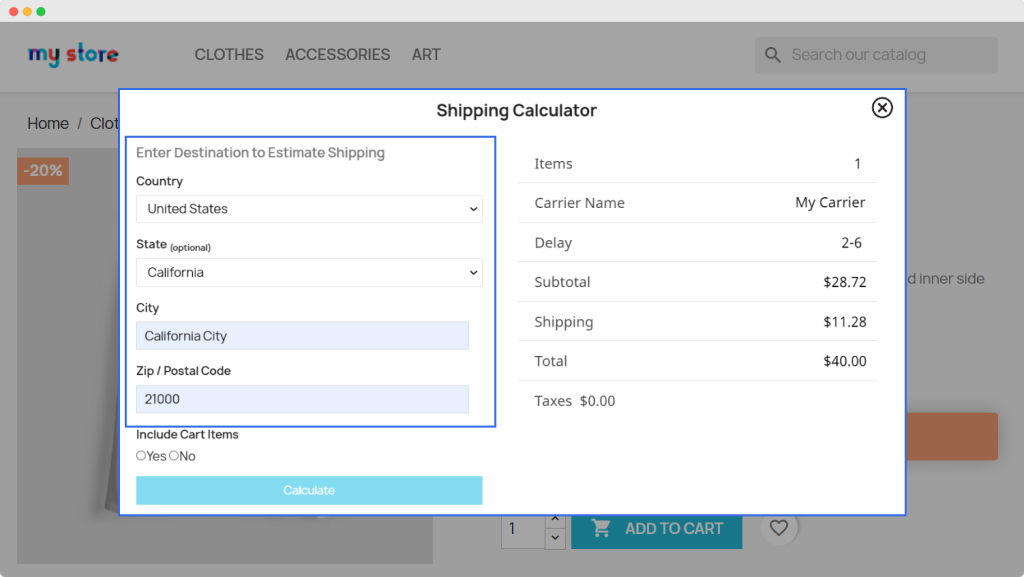Select Yes for Include Cart Items
Viewport: 1024px width, 577px height.
(141, 456)
